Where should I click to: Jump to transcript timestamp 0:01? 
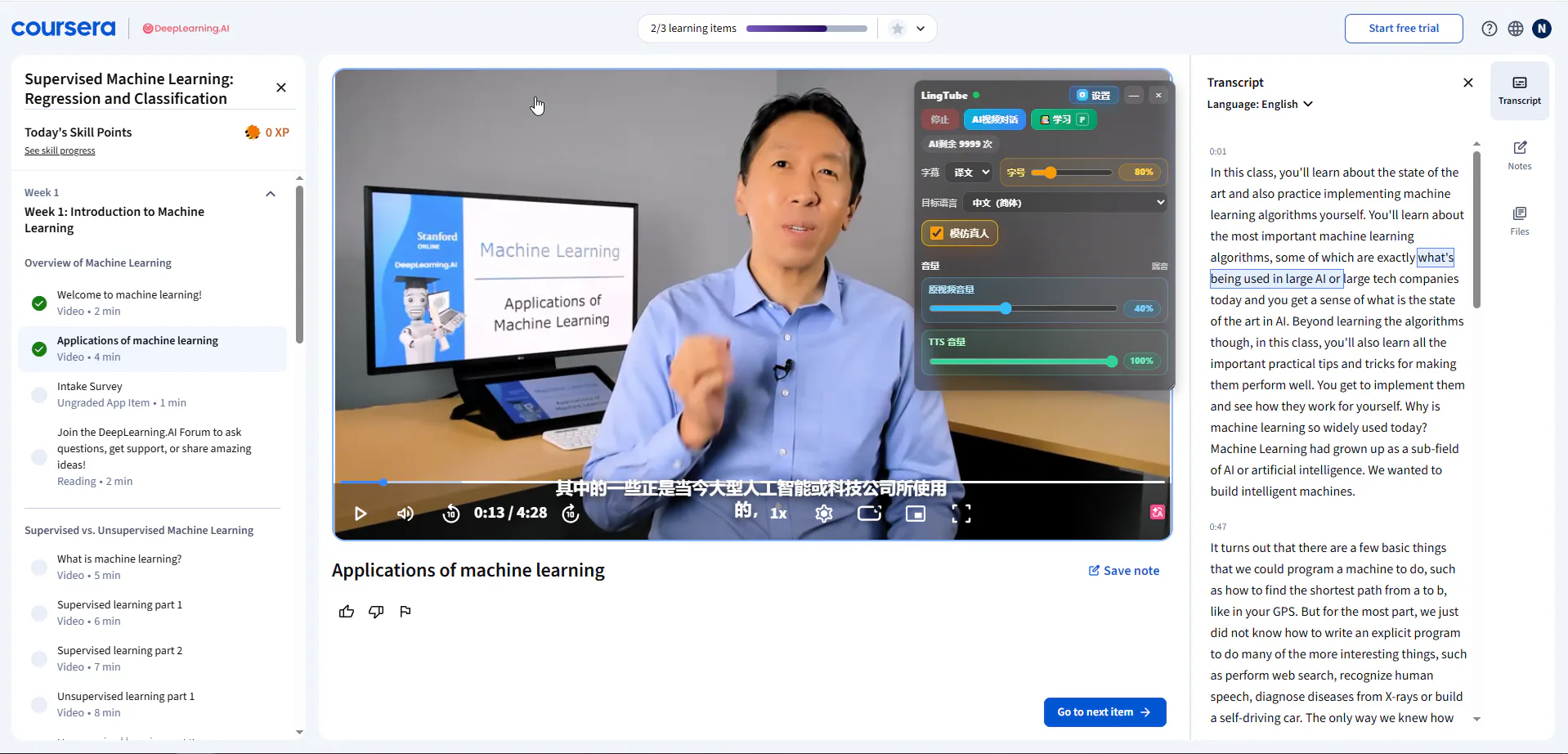(1218, 151)
